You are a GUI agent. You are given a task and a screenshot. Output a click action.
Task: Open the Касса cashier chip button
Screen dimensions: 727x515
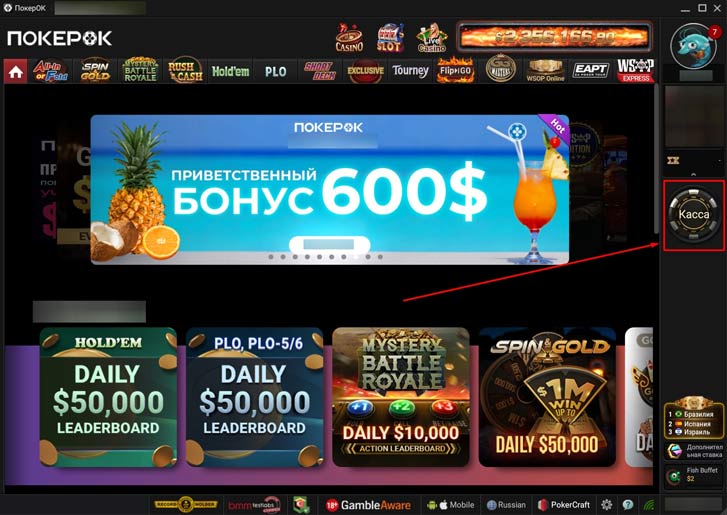[x=694, y=215]
